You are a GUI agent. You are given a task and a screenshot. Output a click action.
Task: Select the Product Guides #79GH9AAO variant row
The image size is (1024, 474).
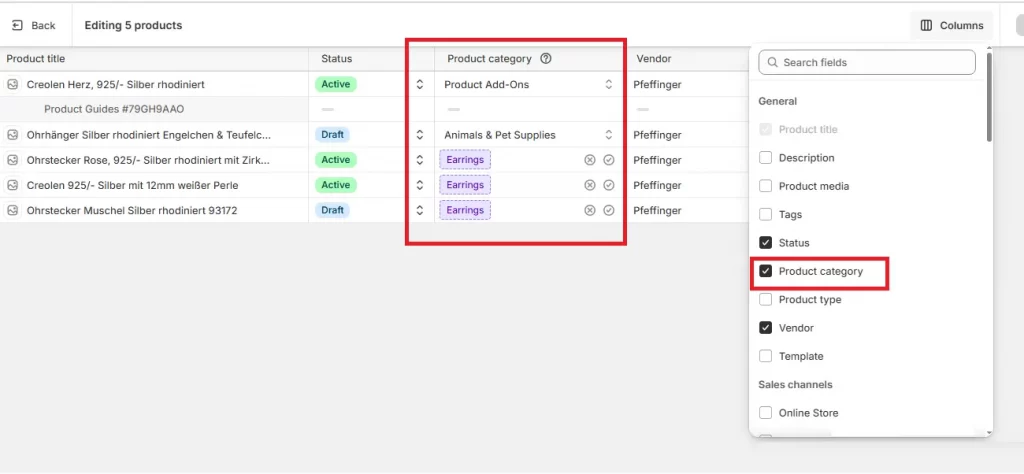[x=114, y=110]
